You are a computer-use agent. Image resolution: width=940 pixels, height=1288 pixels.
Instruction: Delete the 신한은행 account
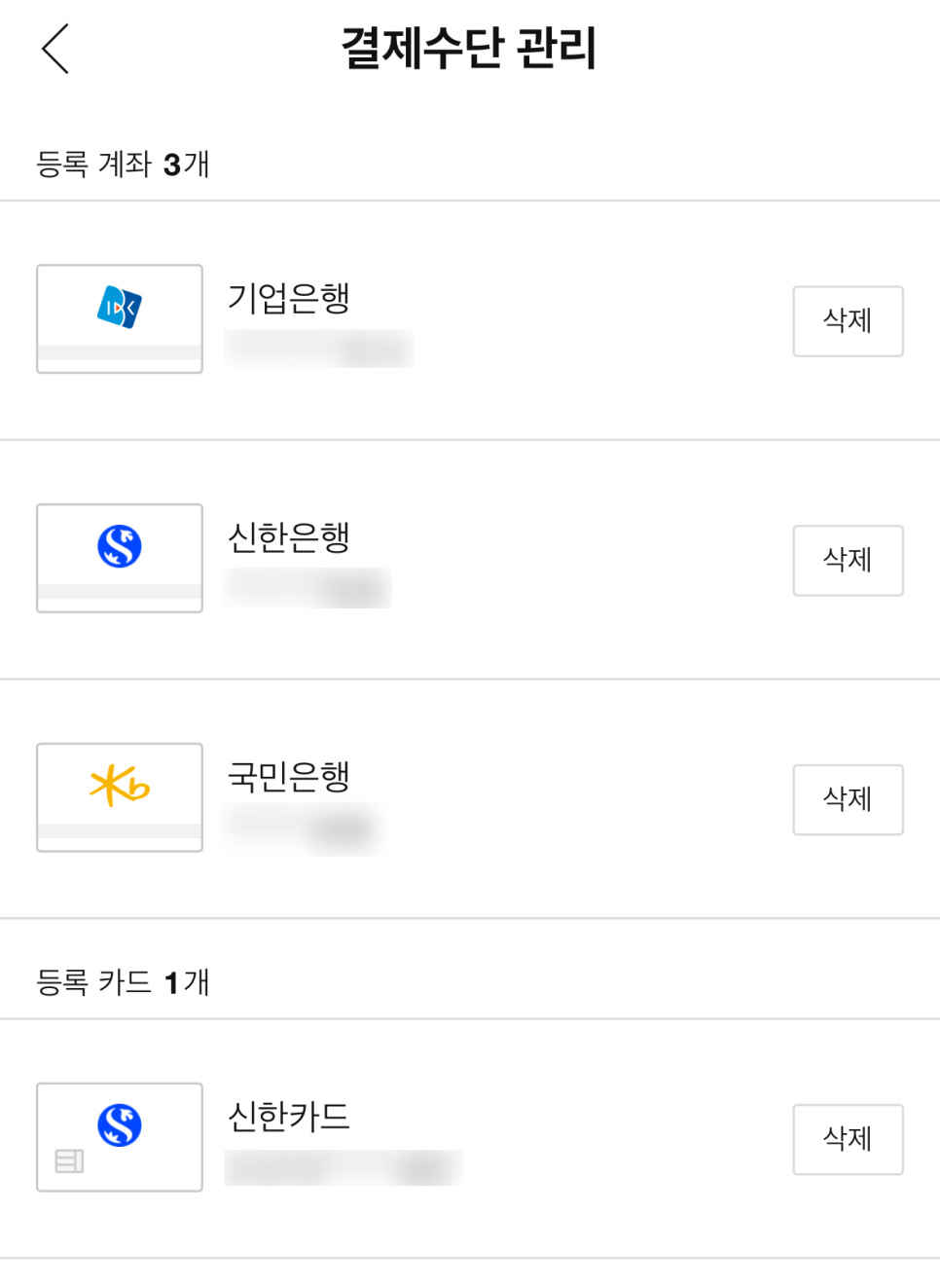[x=848, y=561]
